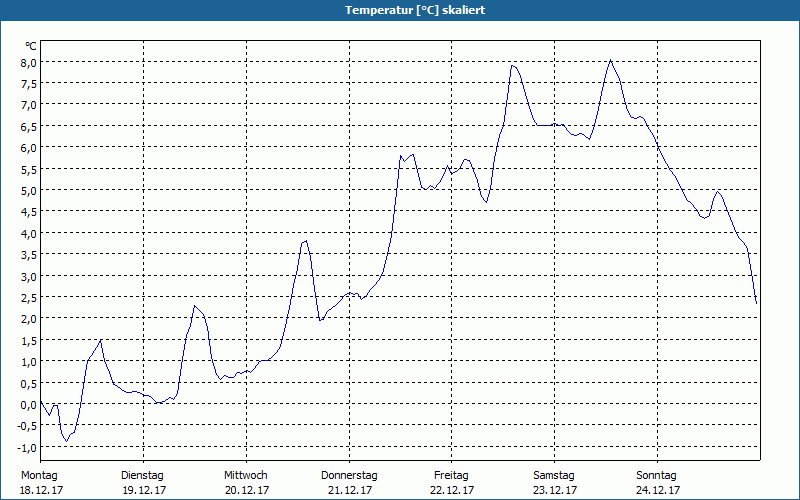Select the '4,0' y-axis value
Screen dimensions: 800x500
pos(28,234)
